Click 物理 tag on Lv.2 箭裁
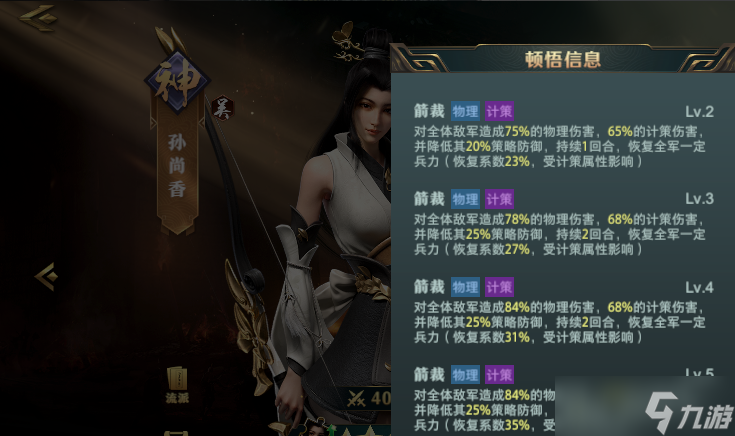The width and height of the screenshot is (735, 436). (465, 111)
